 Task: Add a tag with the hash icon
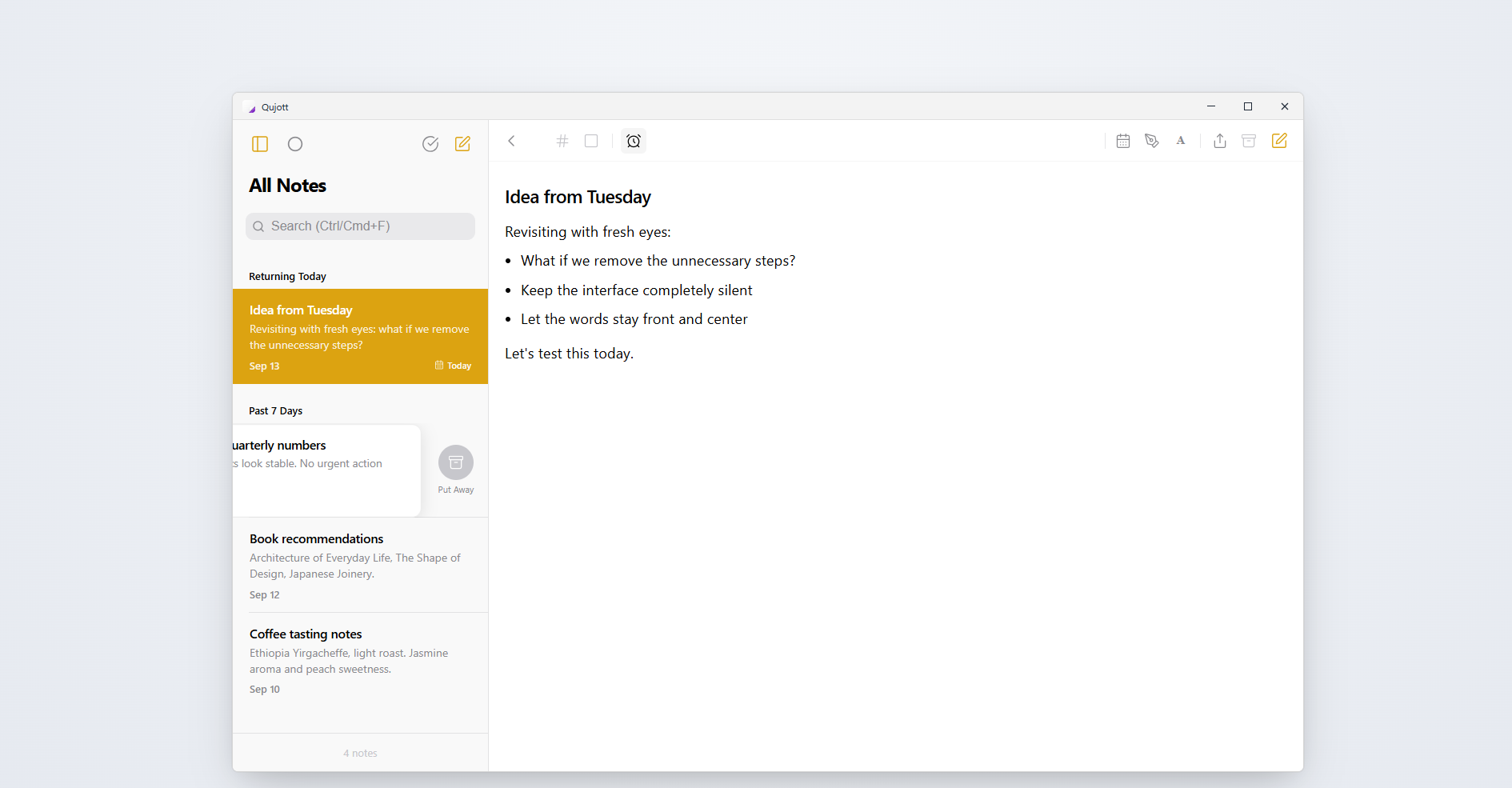click(x=562, y=141)
